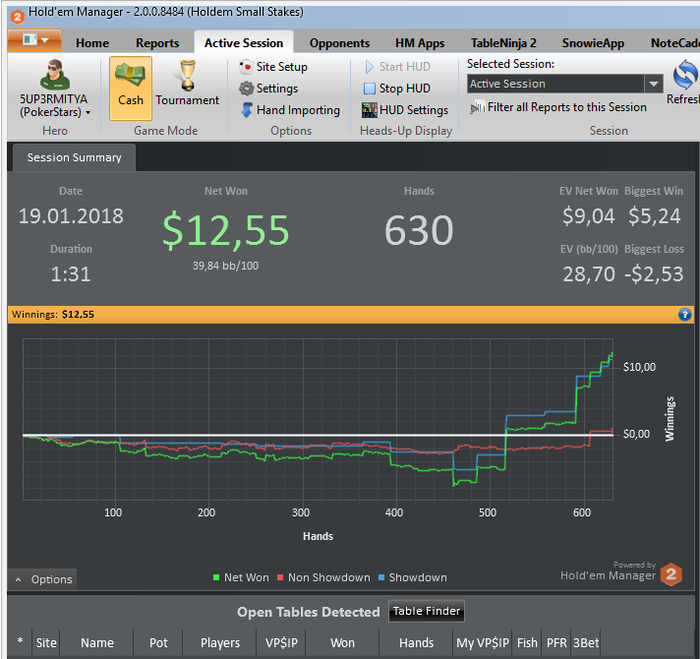The width and height of the screenshot is (700, 659).
Task: Select Cash game mode
Action: [x=130, y=88]
